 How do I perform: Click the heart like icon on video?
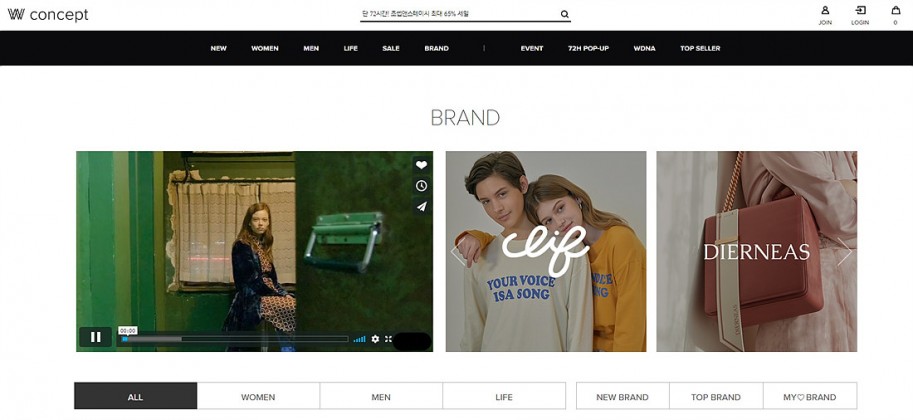pyautogui.click(x=422, y=165)
